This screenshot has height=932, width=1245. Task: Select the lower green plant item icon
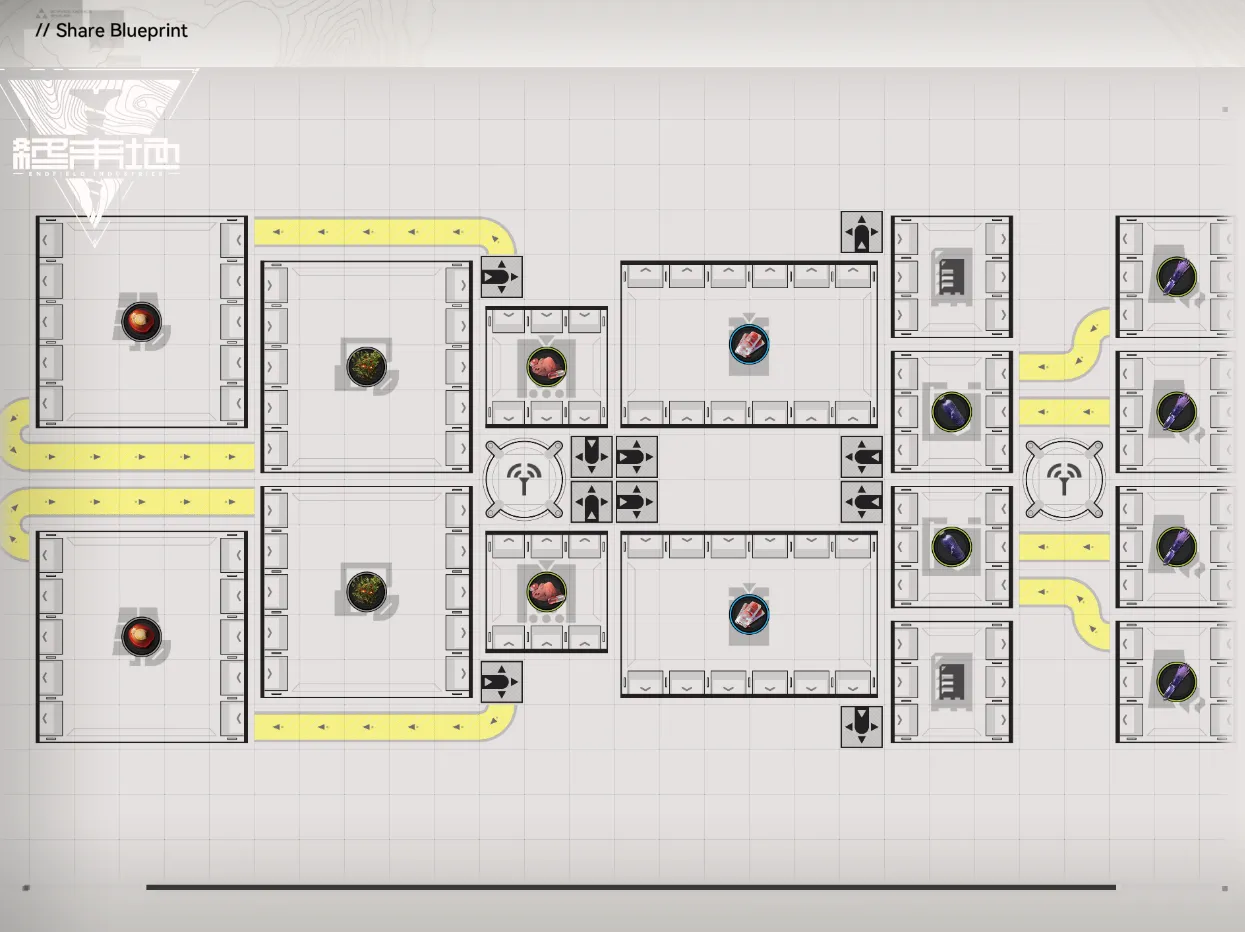pos(365,591)
